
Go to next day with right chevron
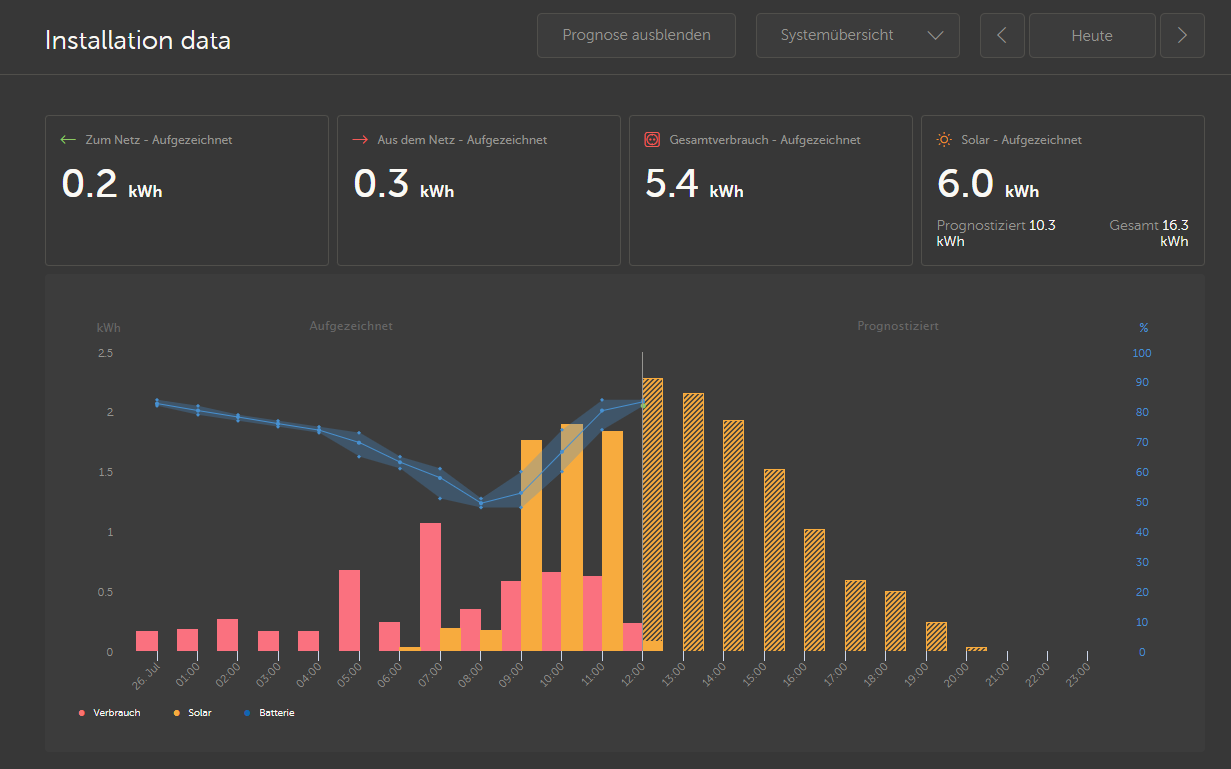click(1183, 35)
